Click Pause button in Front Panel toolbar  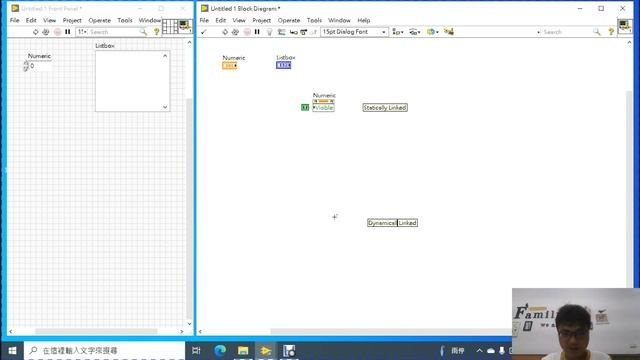(68, 32)
